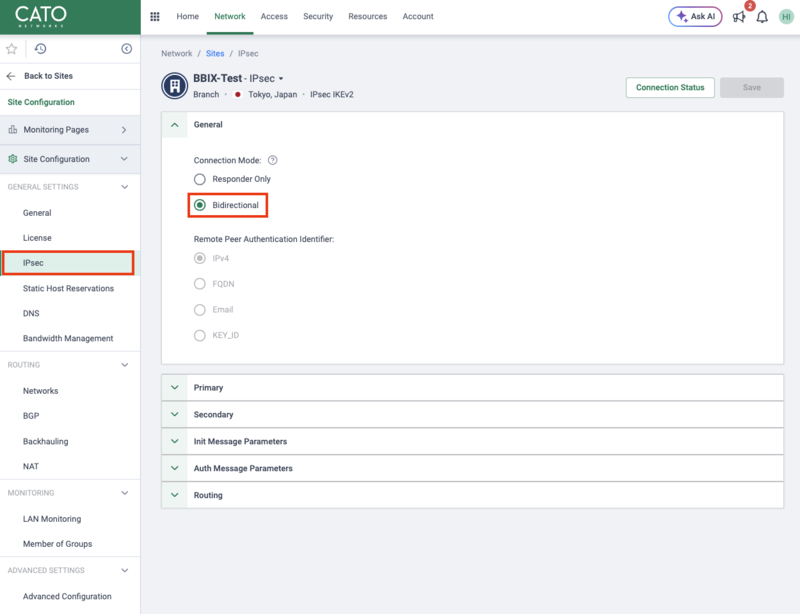The width and height of the screenshot is (800, 614).
Task: Click Network in the breadcrumb
Action: (177, 54)
